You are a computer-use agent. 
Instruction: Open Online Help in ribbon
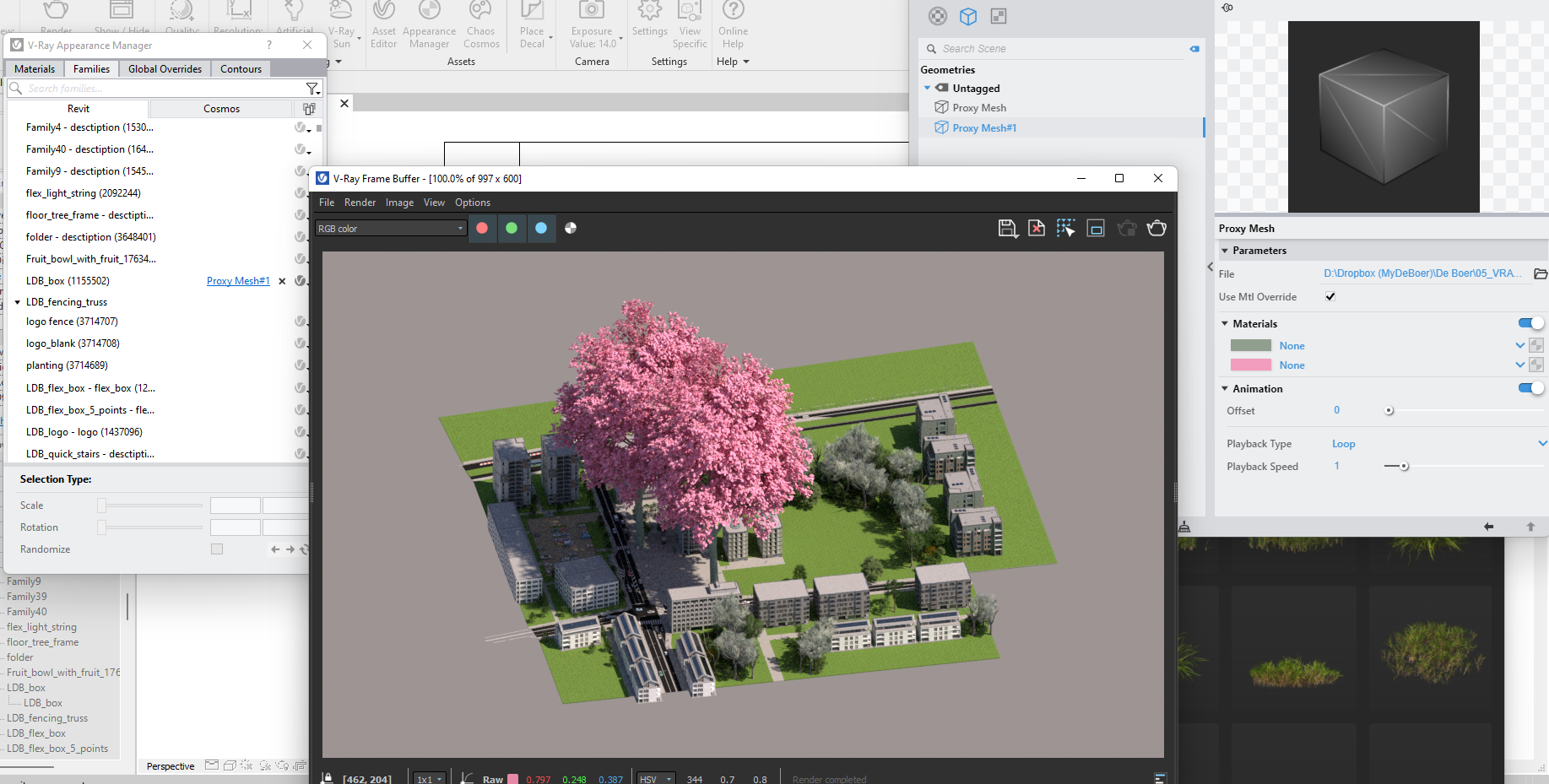(733, 25)
